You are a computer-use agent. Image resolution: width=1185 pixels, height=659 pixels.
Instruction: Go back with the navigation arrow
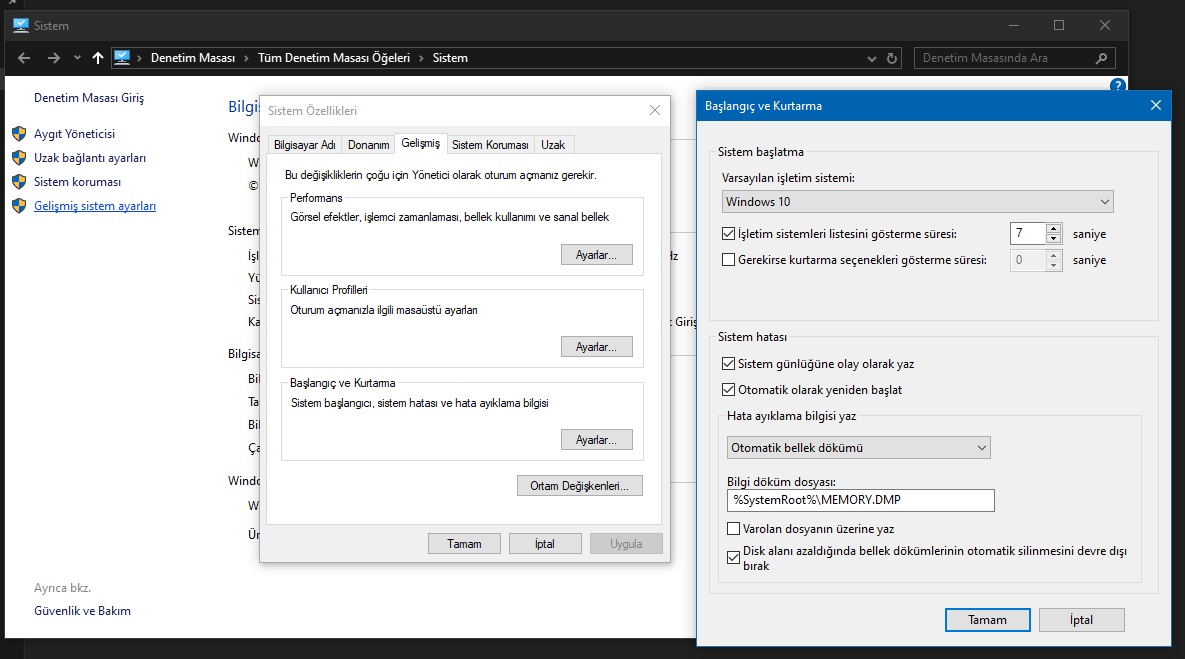point(24,58)
